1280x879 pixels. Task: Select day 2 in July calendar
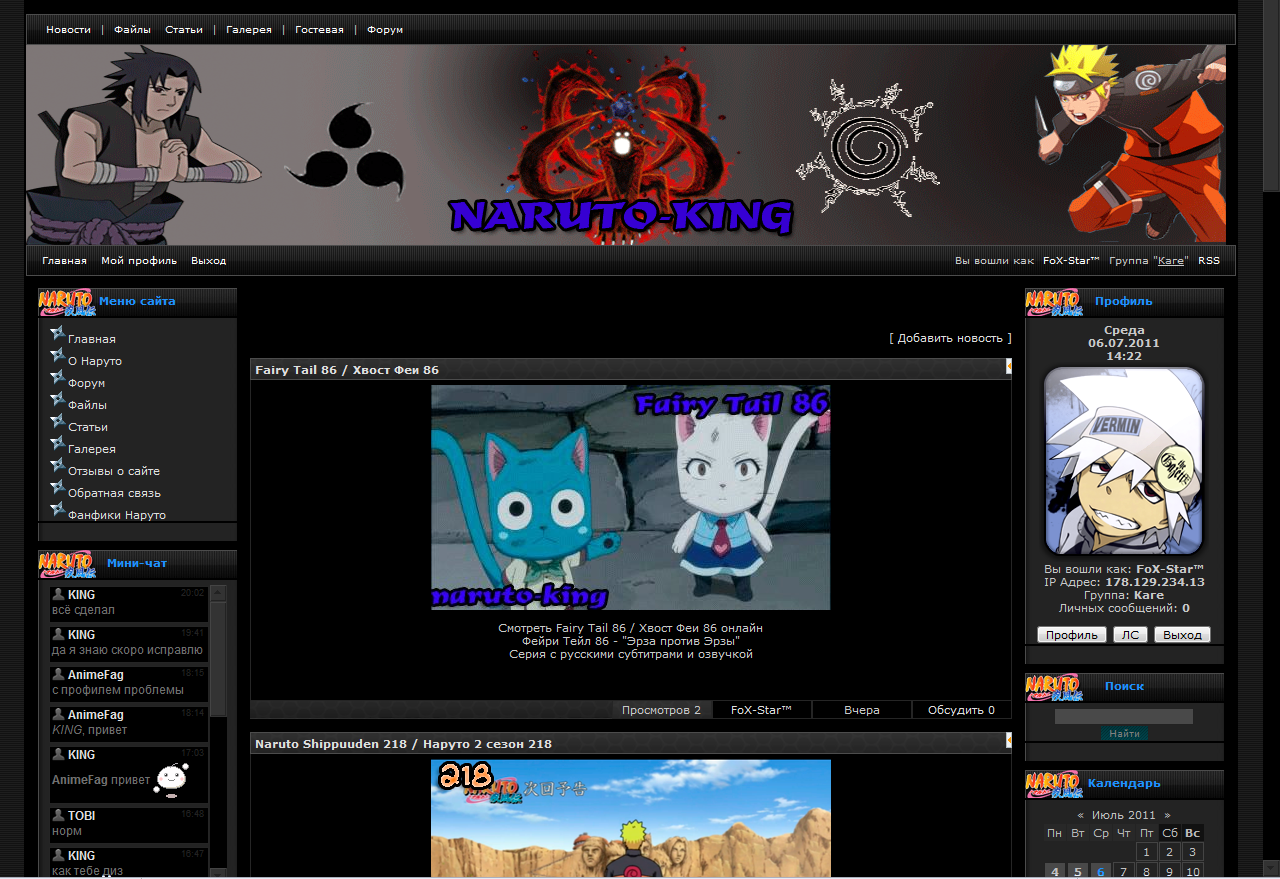point(1170,852)
